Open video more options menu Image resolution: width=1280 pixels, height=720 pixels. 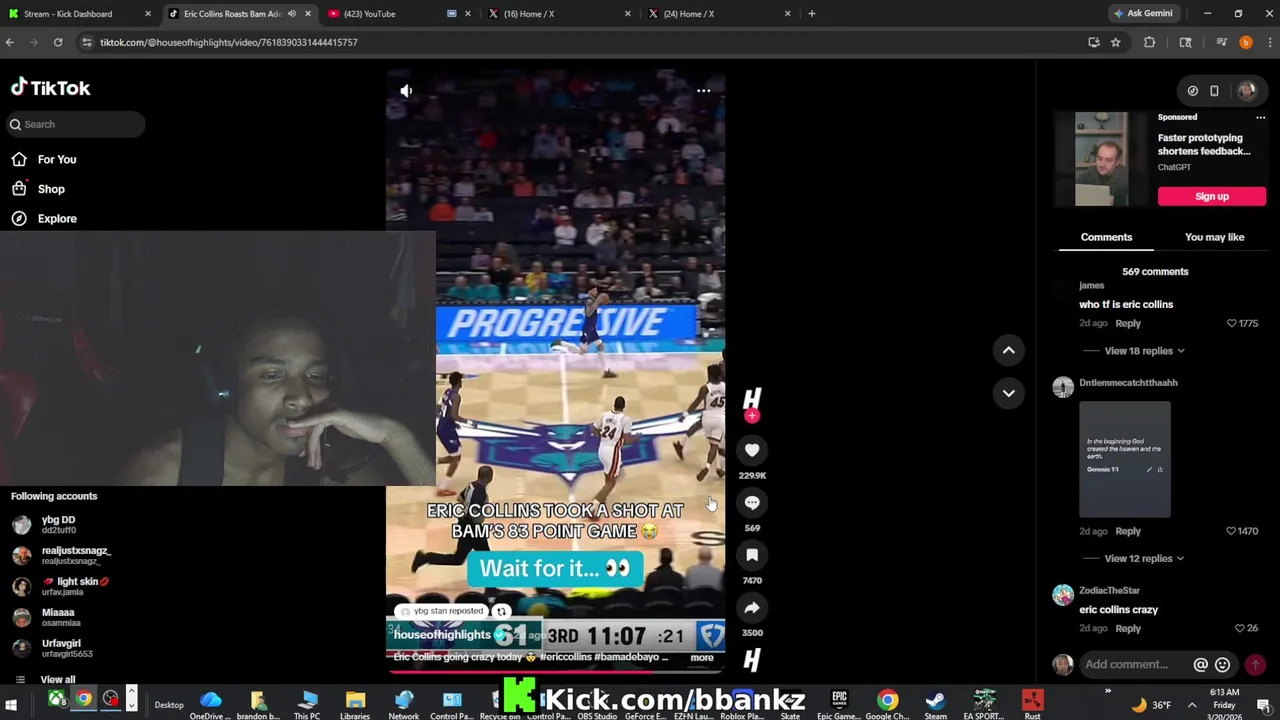click(704, 91)
